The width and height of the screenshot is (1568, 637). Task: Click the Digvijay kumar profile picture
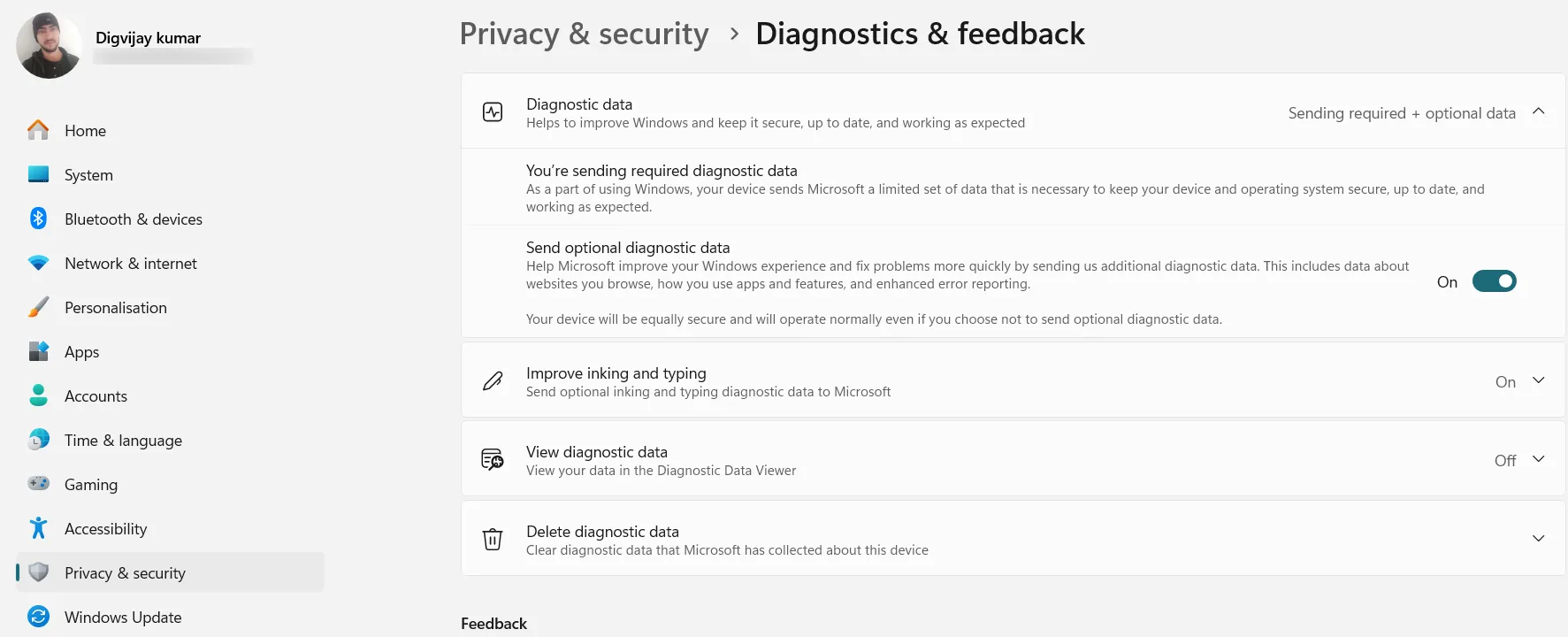[49, 44]
